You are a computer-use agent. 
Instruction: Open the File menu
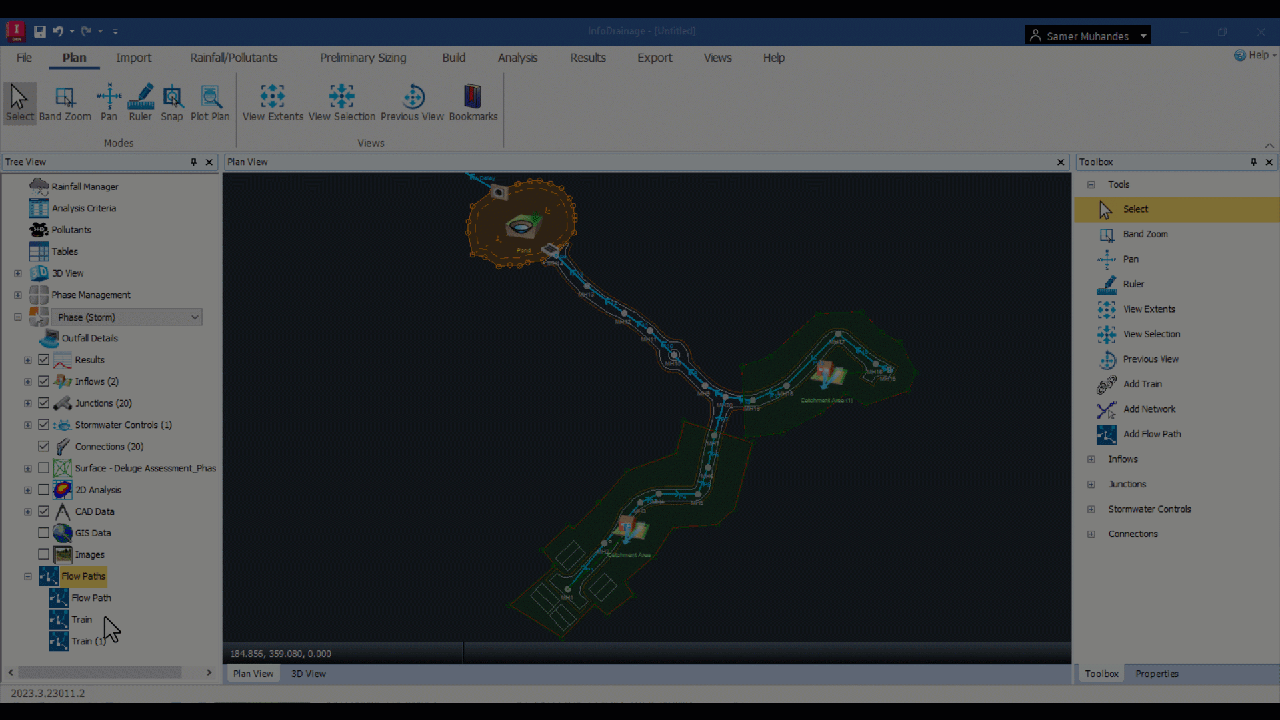(24, 58)
